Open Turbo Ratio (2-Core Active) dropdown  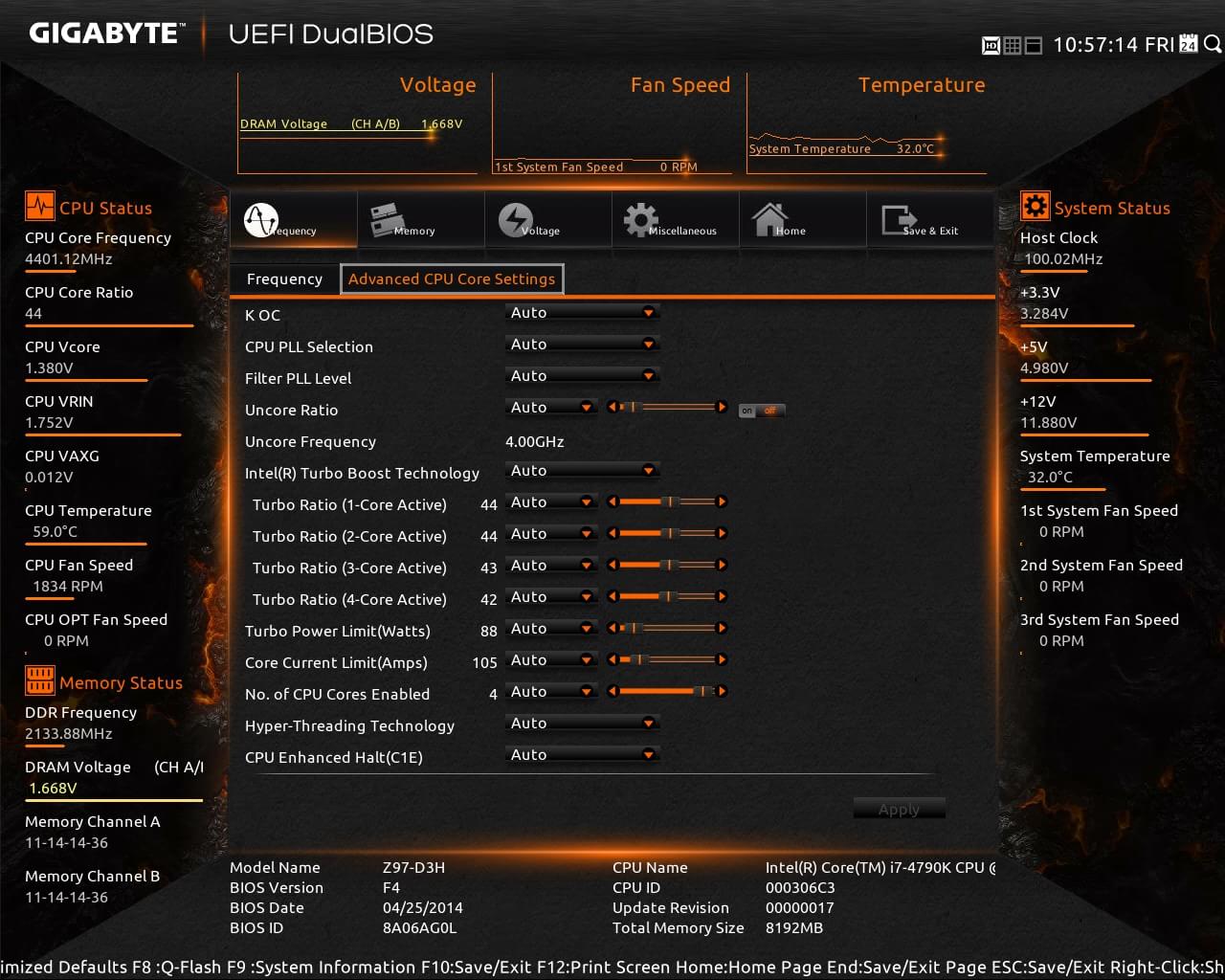(x=551, y=534)
